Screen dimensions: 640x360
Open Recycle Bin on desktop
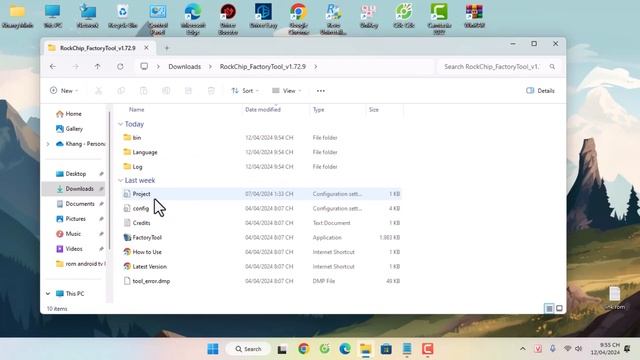click(122, 16)
